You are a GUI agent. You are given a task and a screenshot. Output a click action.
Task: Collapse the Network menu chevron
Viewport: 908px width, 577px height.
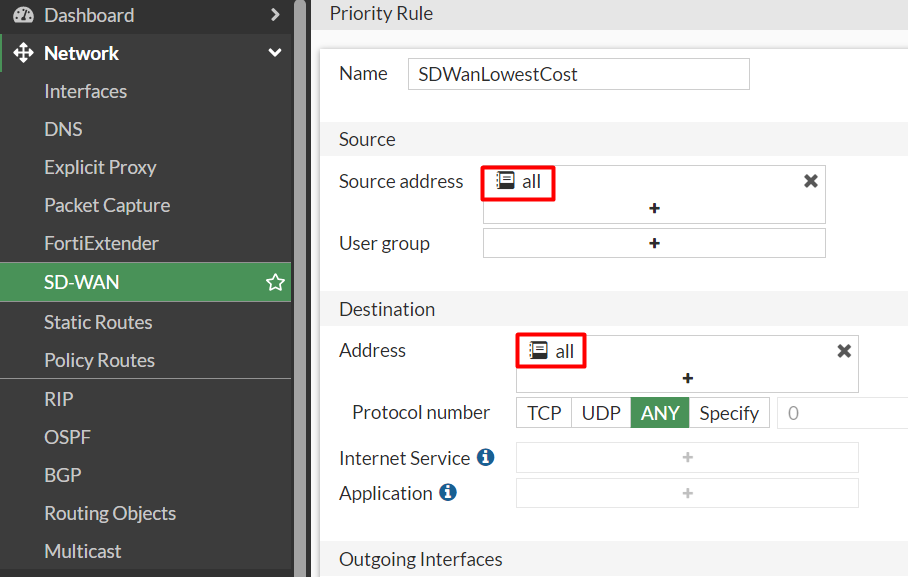pyautogui.click(x=275, y=53)
